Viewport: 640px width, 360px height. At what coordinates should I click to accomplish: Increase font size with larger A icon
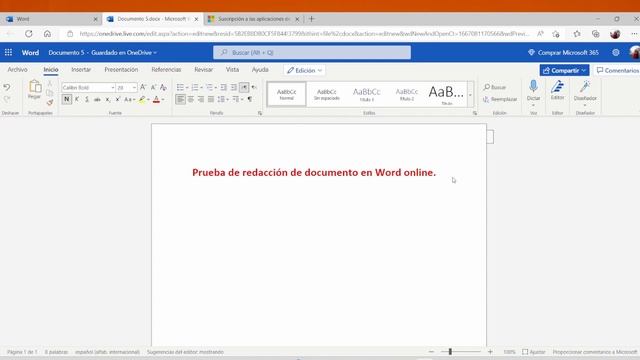[x=143, y=87]
